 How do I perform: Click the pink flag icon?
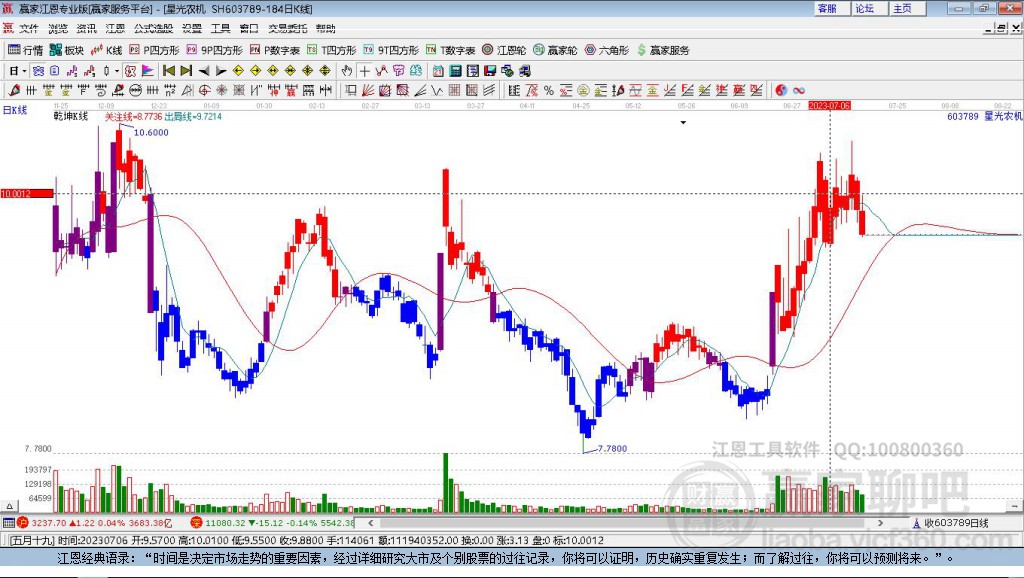pyautogui.click(x=148, y=71)
